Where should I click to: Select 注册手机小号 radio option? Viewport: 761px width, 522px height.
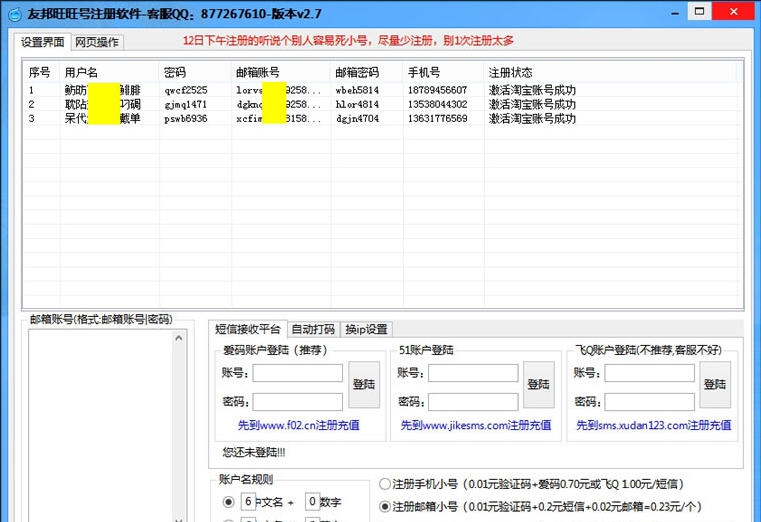coord(385,484)
